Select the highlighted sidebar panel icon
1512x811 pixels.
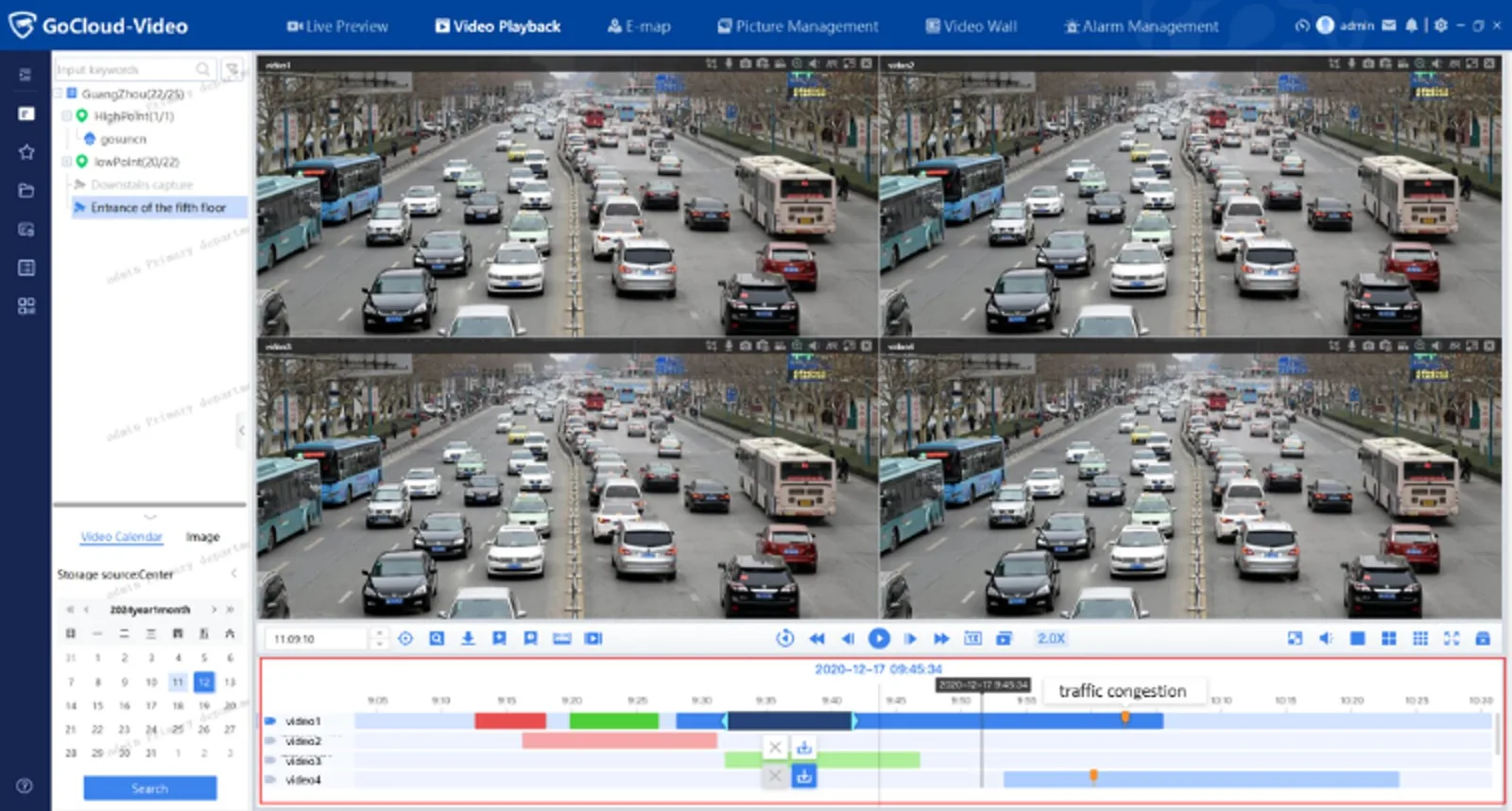coord(26,113)
